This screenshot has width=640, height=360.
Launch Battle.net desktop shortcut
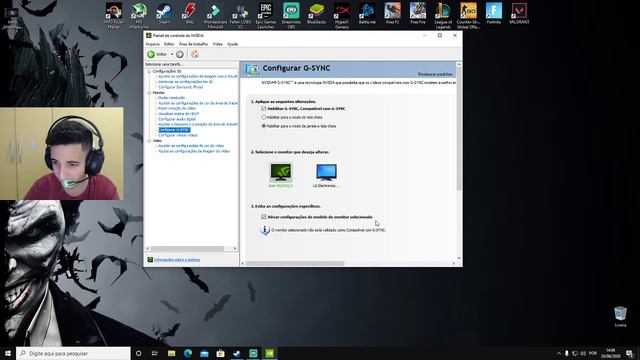pyautogui.click(x=367, y=14)
